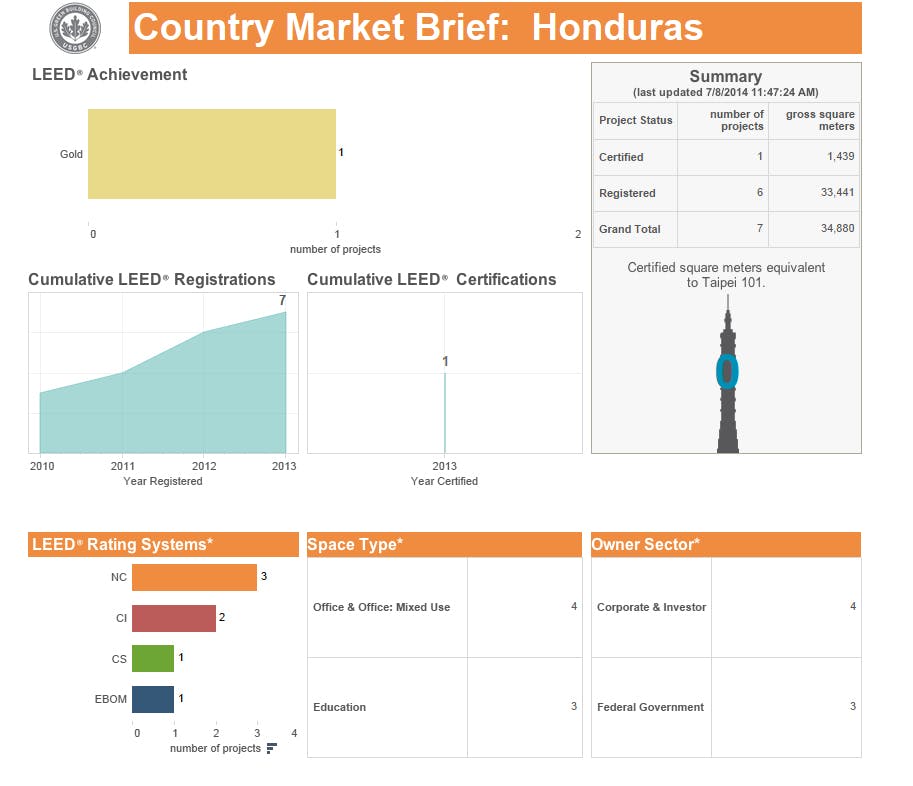
Task: Select the Gold achievement bar
Action: click(x=211, y=154)
